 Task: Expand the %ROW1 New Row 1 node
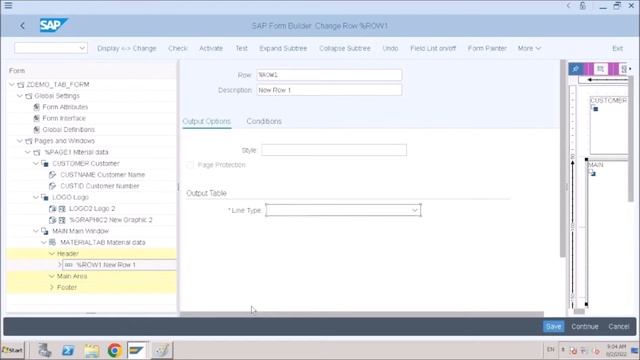[x=60, y=265]
